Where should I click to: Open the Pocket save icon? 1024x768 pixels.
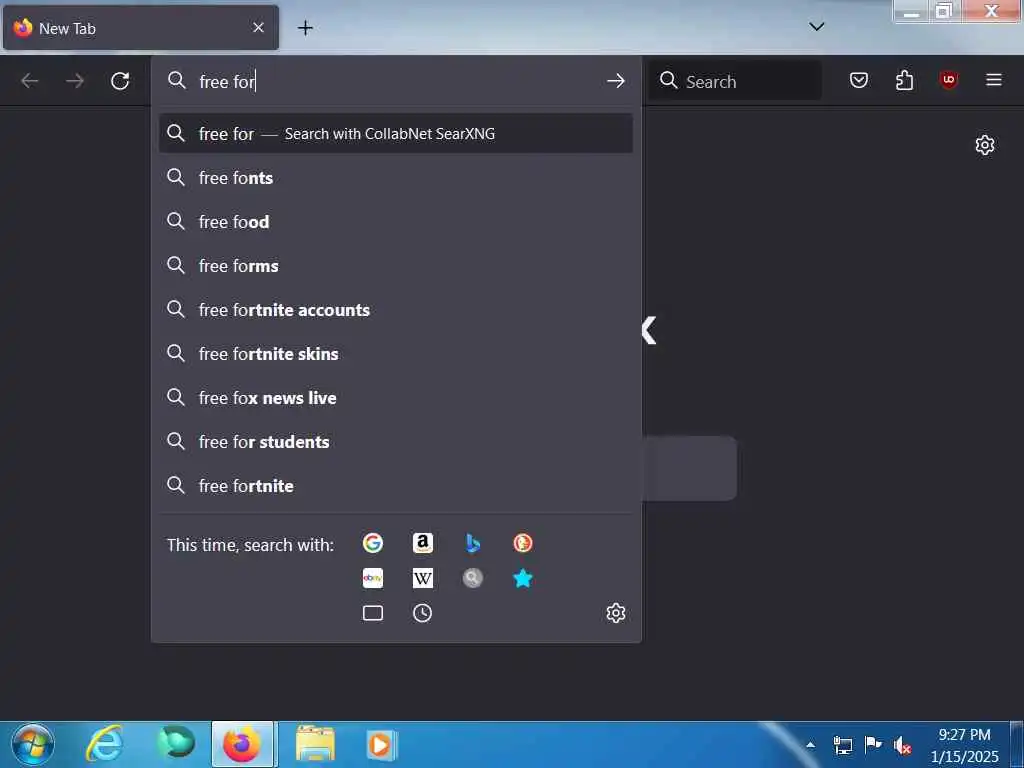tap(859, 80)
